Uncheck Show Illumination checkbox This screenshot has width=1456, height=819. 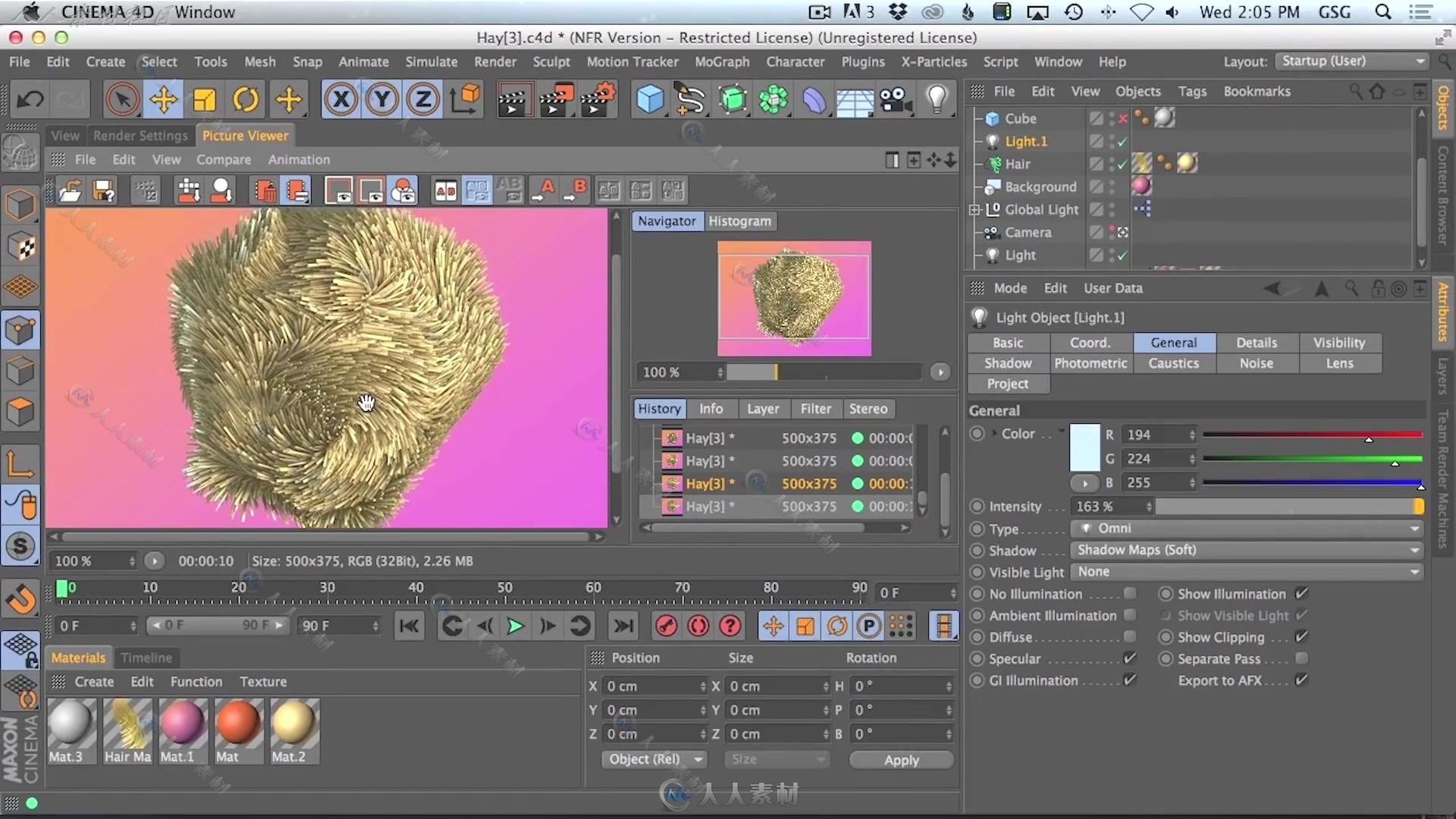point(1301,594)
